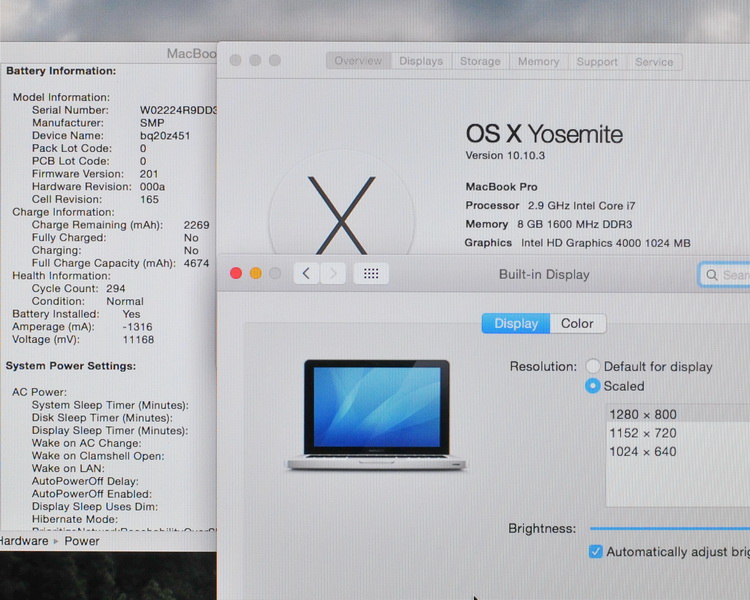750x600 pixels.
Task: Click Version 10.10.3 text
Action: [505, 156]
